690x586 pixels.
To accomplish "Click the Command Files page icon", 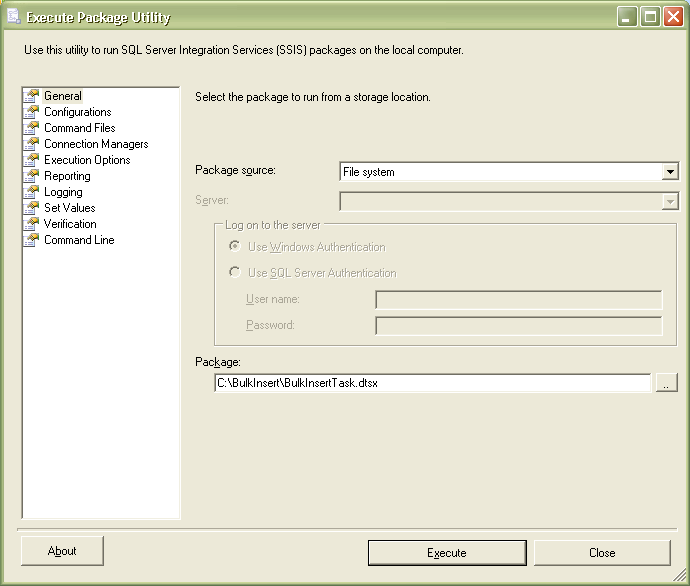I will [31, 128].
